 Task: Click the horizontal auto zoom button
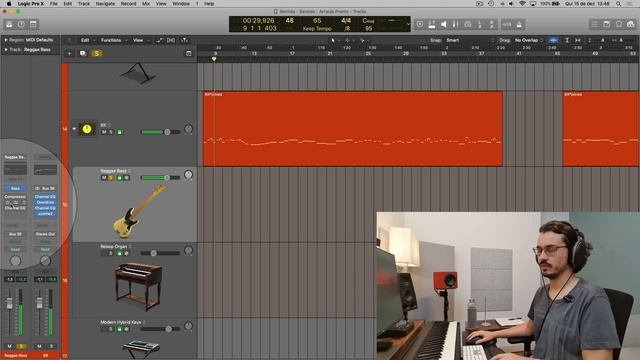tap(578, 40)
